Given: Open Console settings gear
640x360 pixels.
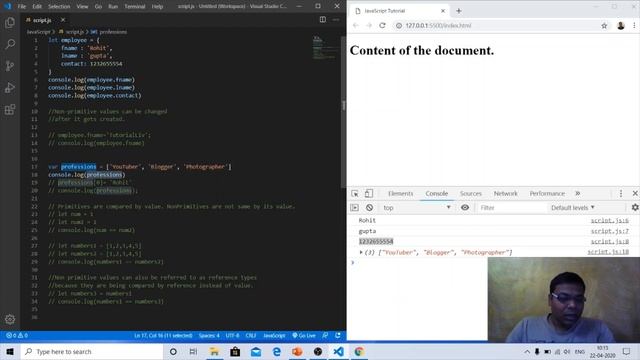Looking at the screenshot, I should click(635, 207).
